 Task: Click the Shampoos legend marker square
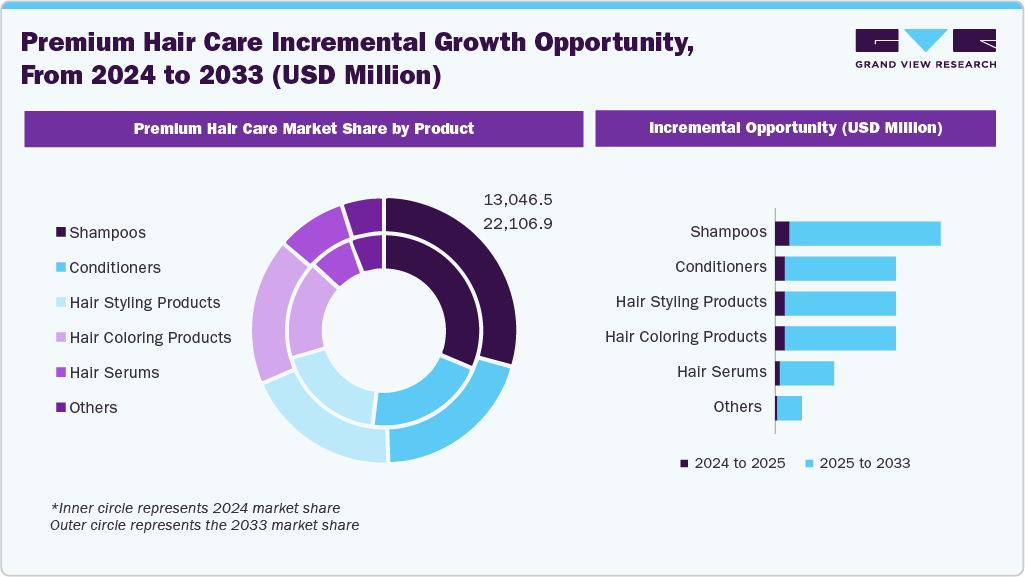tap(59, 232)
